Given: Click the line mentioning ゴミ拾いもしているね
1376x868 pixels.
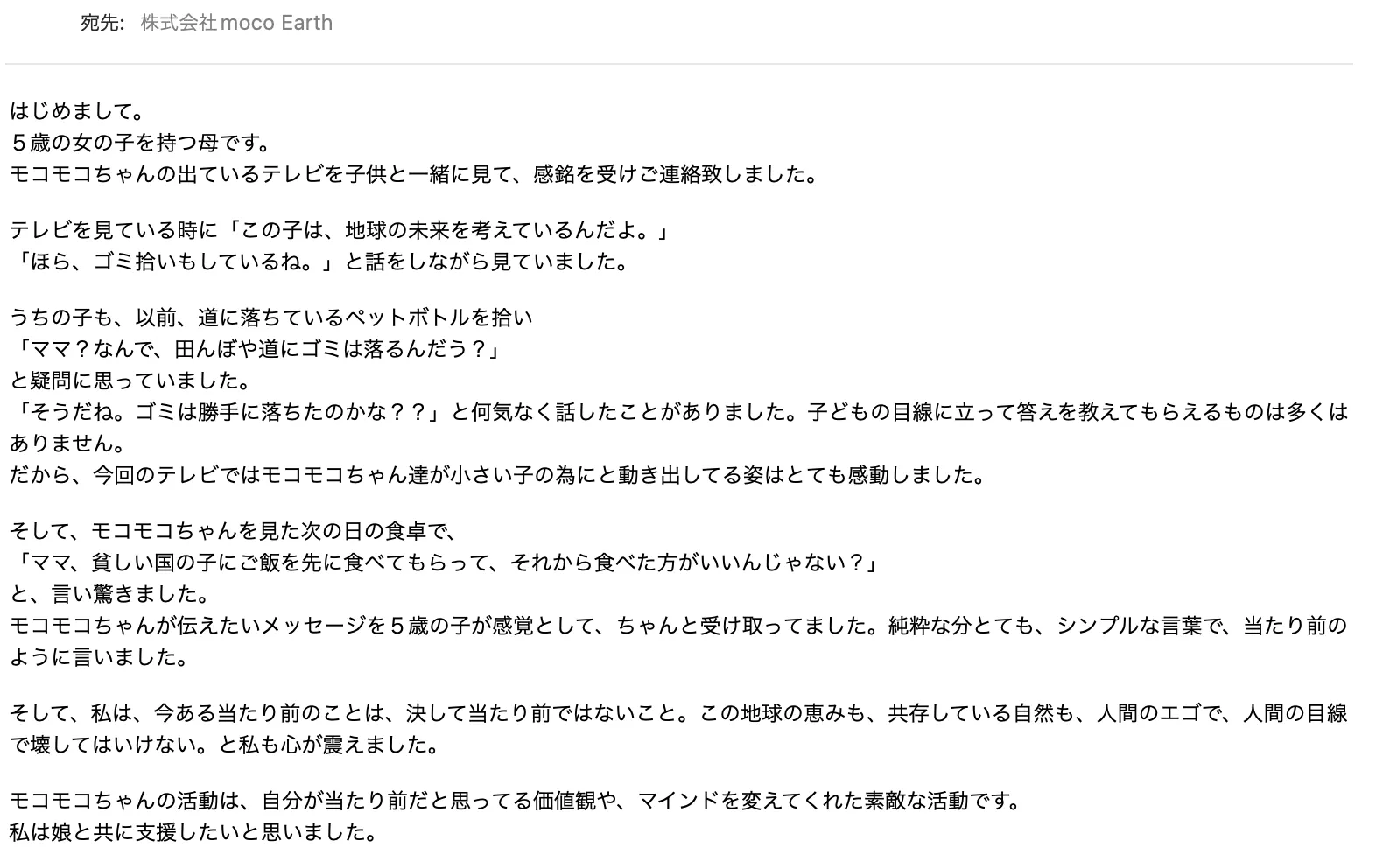Looking at the screenshot, I should (x=319, y=262).
